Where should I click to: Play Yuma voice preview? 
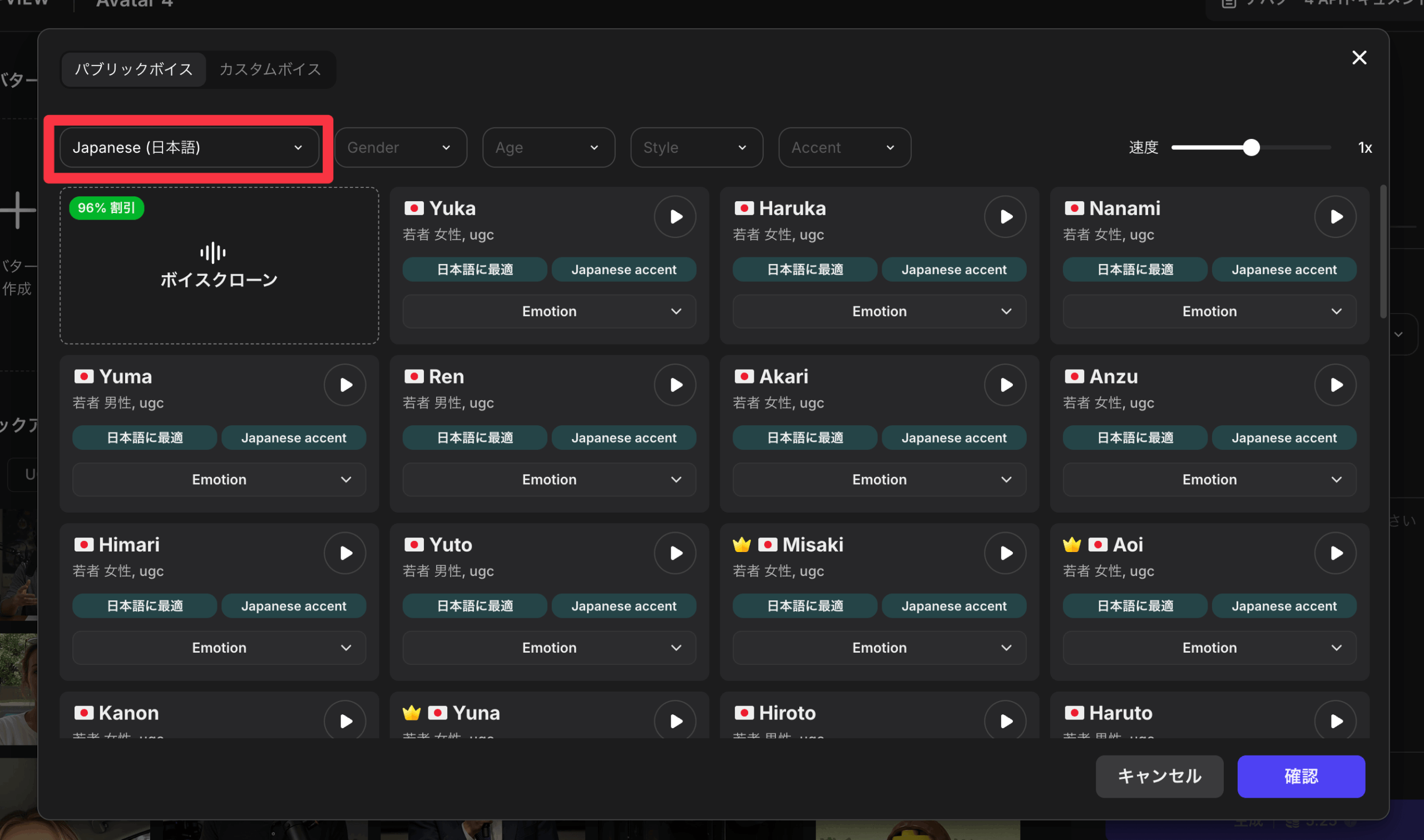tap(345, 385)
